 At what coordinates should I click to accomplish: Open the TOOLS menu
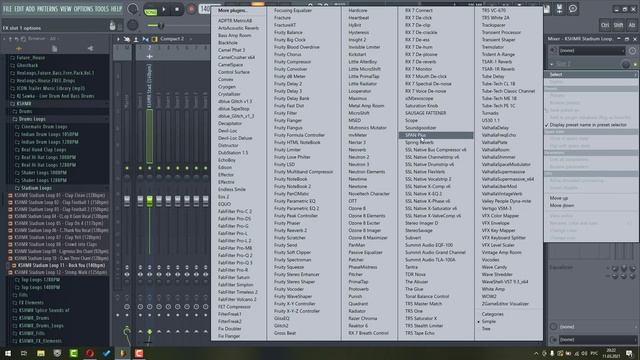[x=102, y=9]
